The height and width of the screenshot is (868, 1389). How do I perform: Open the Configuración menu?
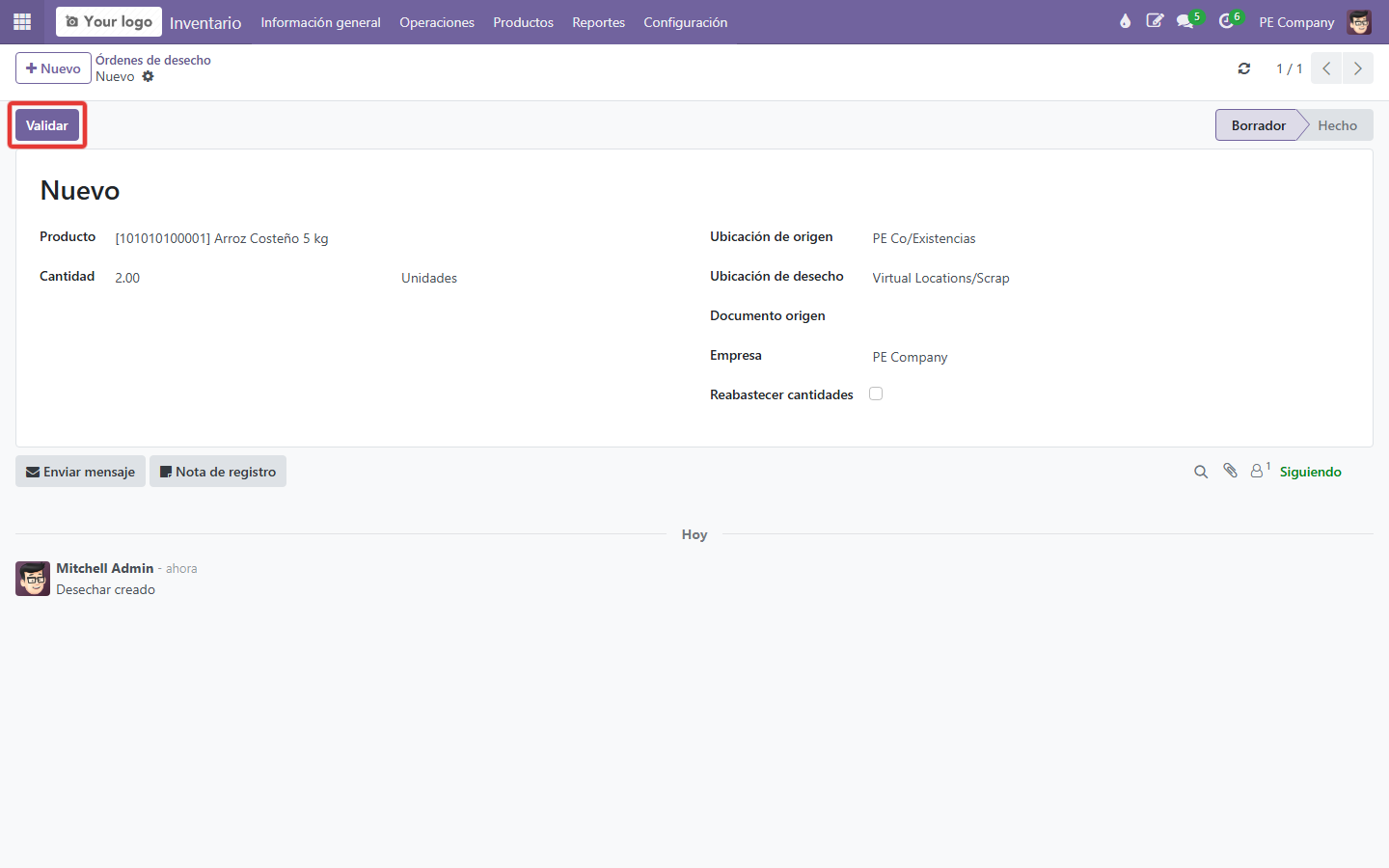tap(686, 22)
